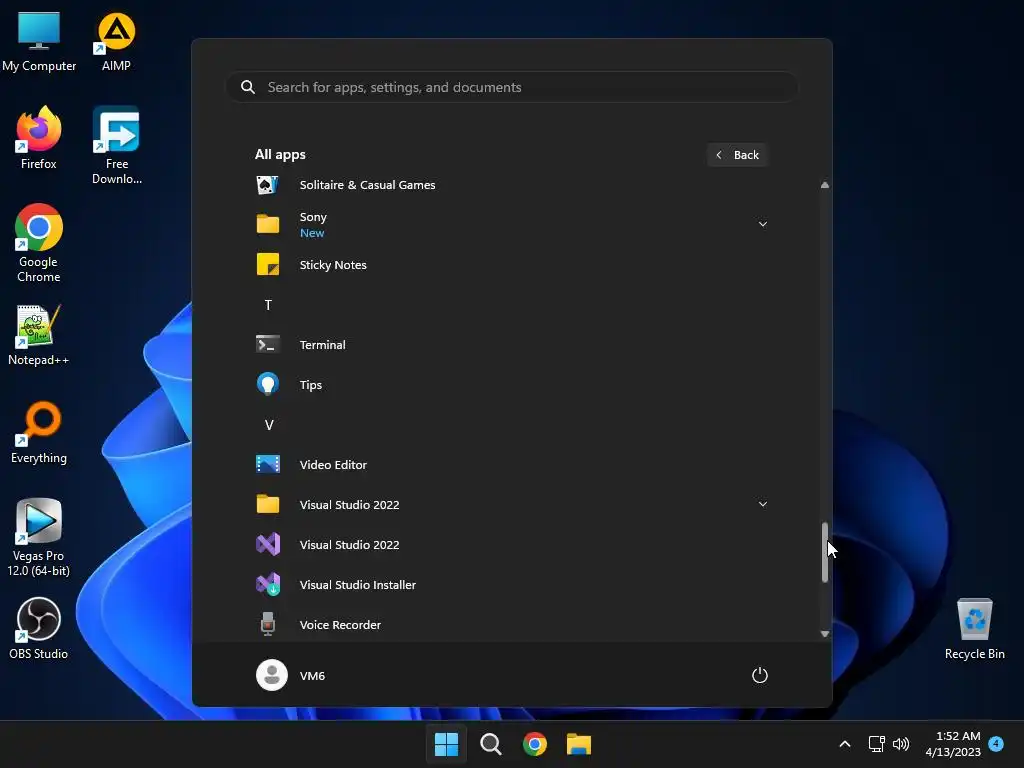Open the notification badge showing 4

click(996, 744)
